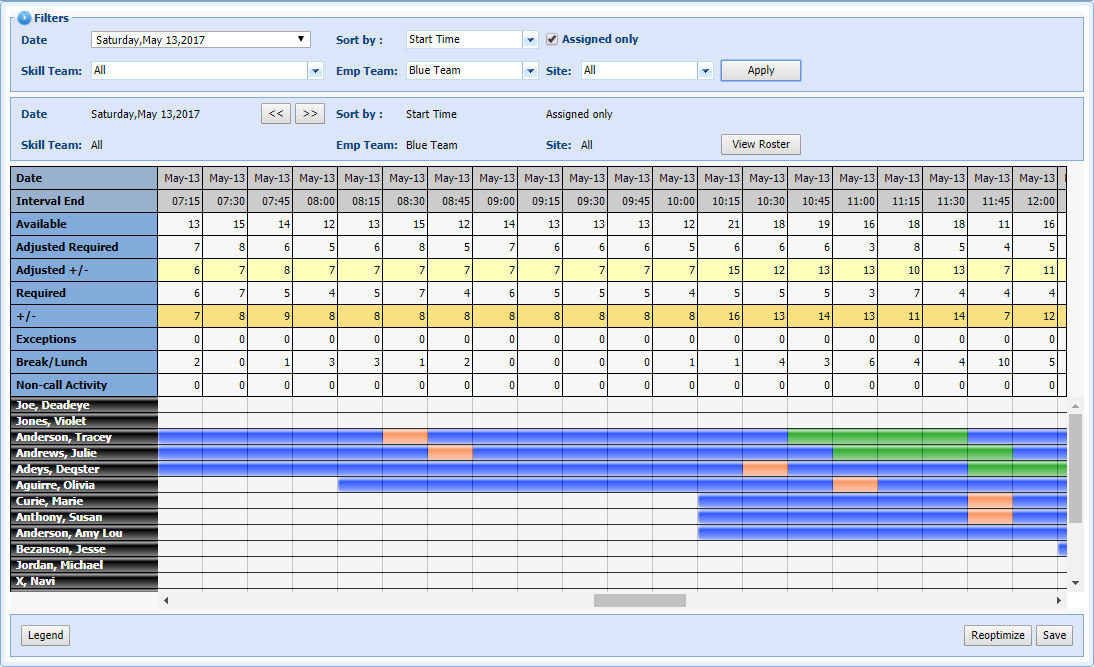The height and width of the screenshot is (667, 1094).
Task: Go to previous day with << button
Action: 276,114
